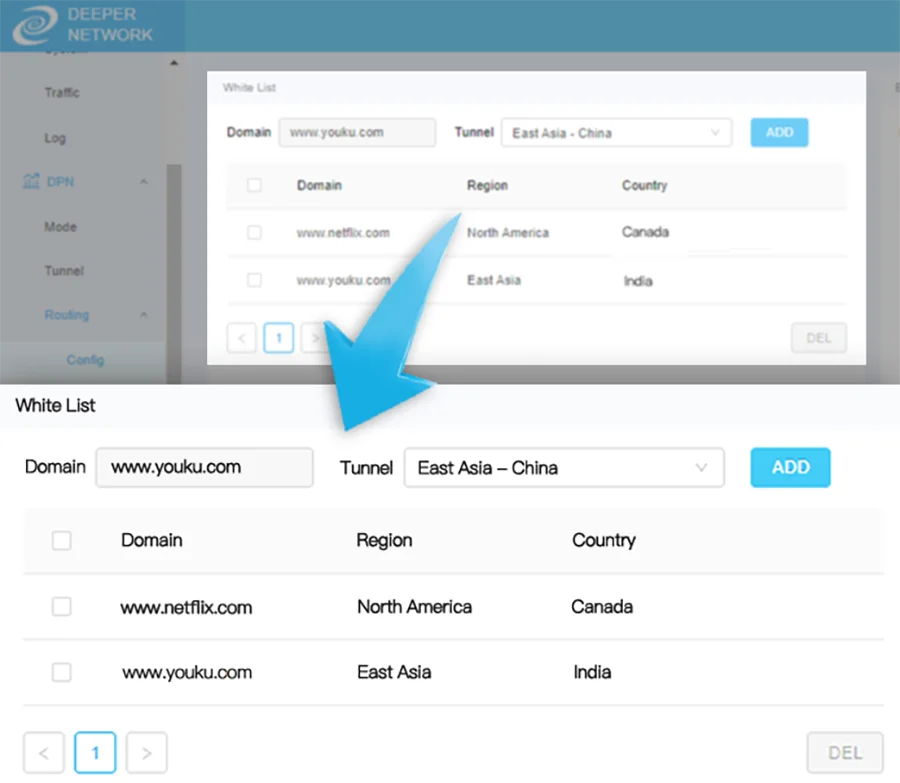Check www.youku.com row in enlarged table

(61, 672)
